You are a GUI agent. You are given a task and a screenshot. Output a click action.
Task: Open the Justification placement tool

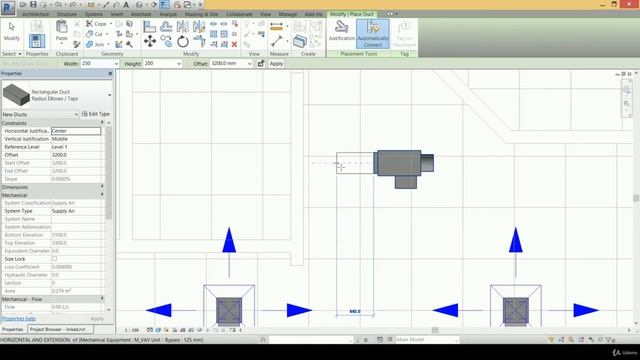pyautogui.click(x=342, y=31)
